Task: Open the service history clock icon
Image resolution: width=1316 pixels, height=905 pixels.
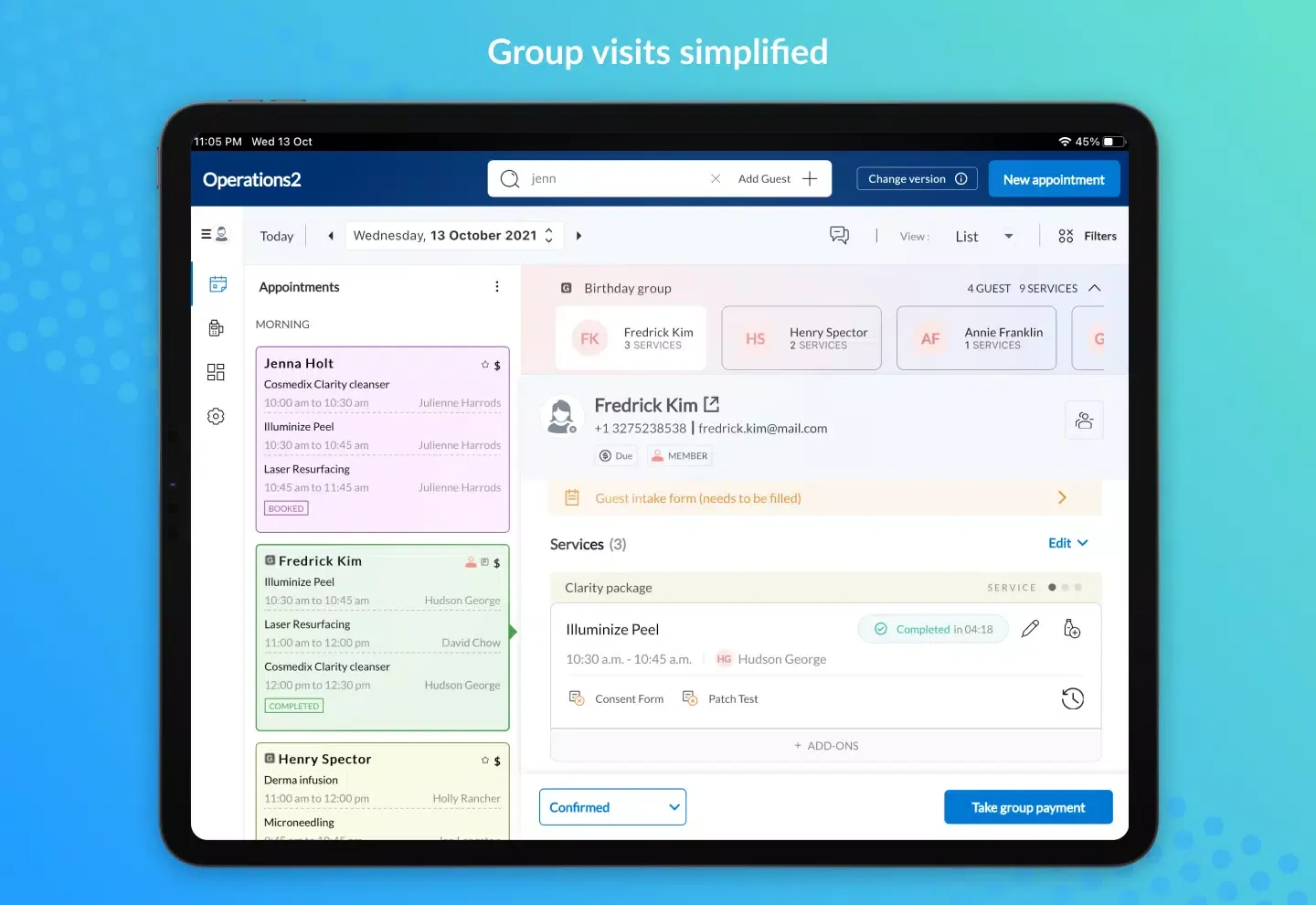Action: point(1072,699)
